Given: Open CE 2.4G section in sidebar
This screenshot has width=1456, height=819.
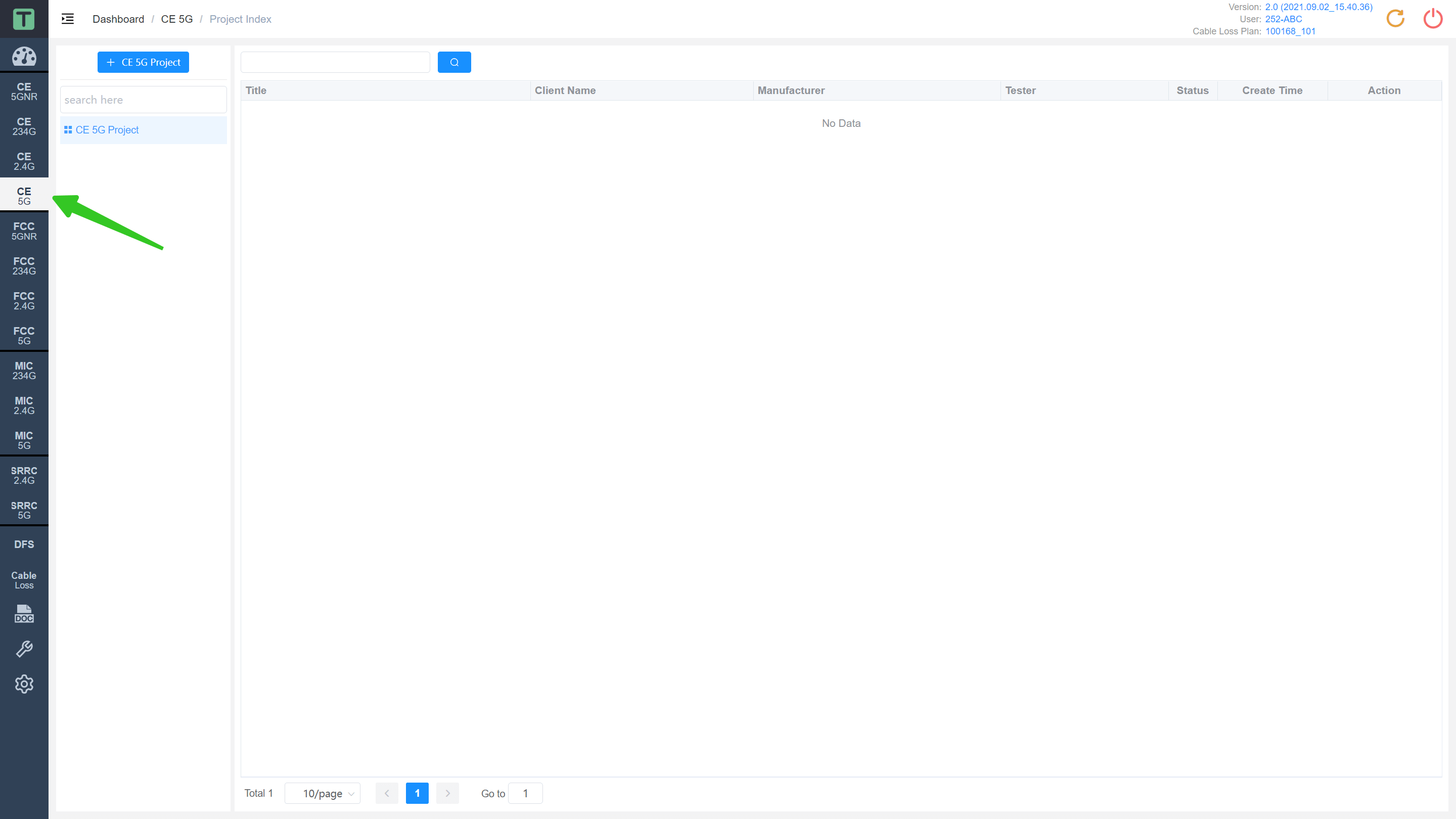Looking at the screenshot, I should coord(24,161).
